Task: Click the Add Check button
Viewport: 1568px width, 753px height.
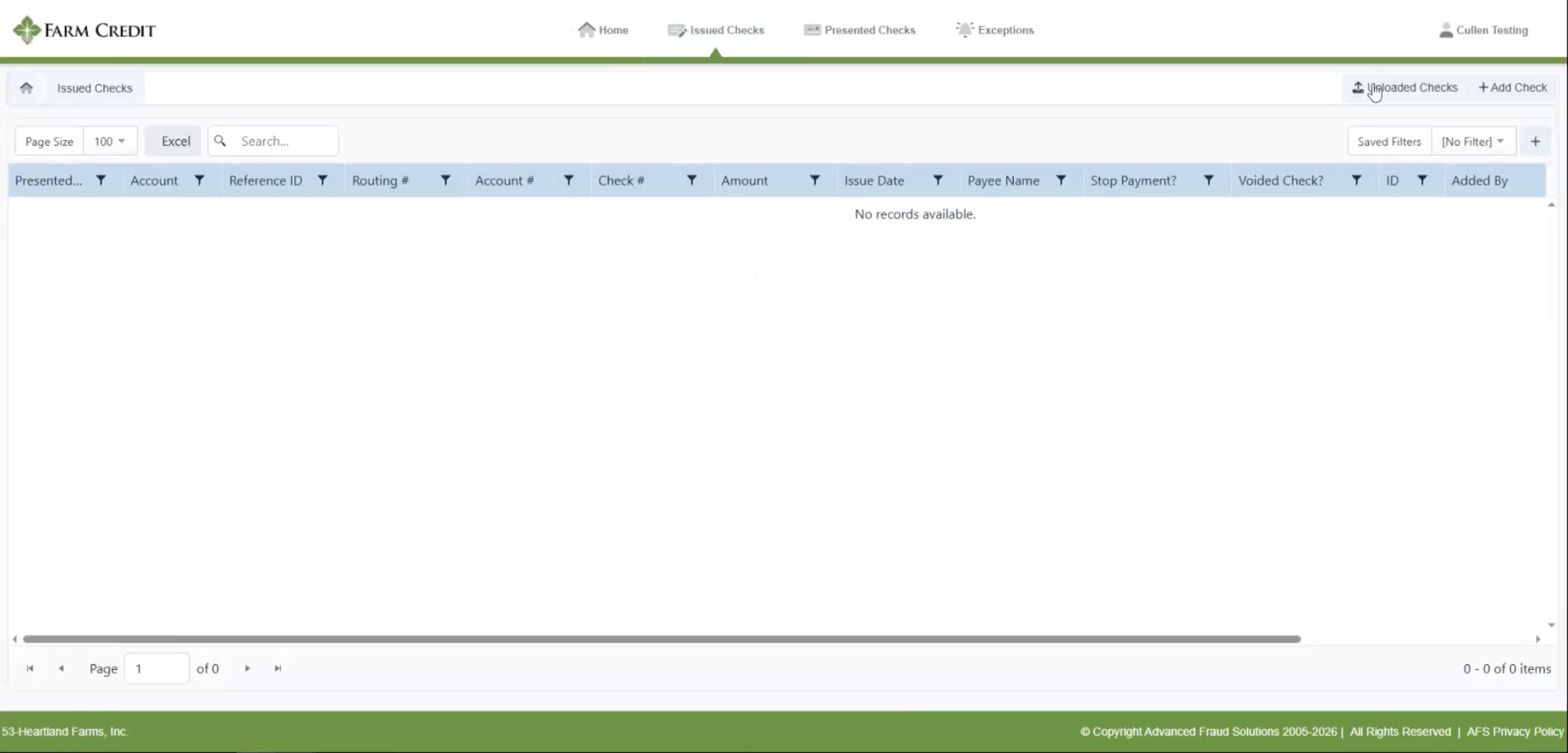Action: point(1512,88)
